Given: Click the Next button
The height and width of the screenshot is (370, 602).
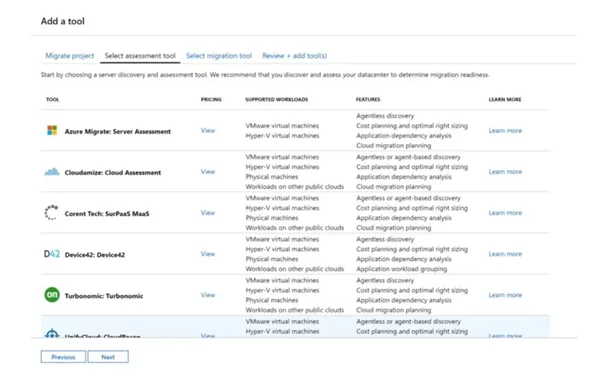Looking at the screenshot, I should coord(108,357).
